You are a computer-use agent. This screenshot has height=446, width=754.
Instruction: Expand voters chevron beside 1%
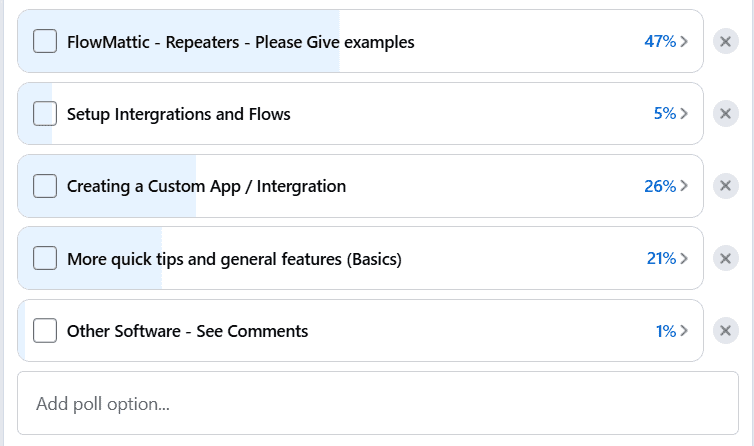pyautogui.click(x=684, y=331)
